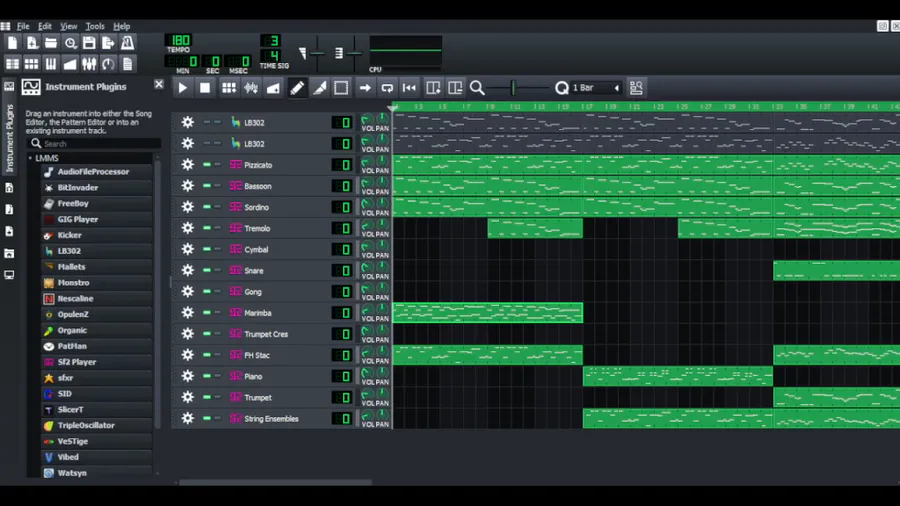900x506 pixels.
Task: Play the song
Action: click(x=183, y=88)
